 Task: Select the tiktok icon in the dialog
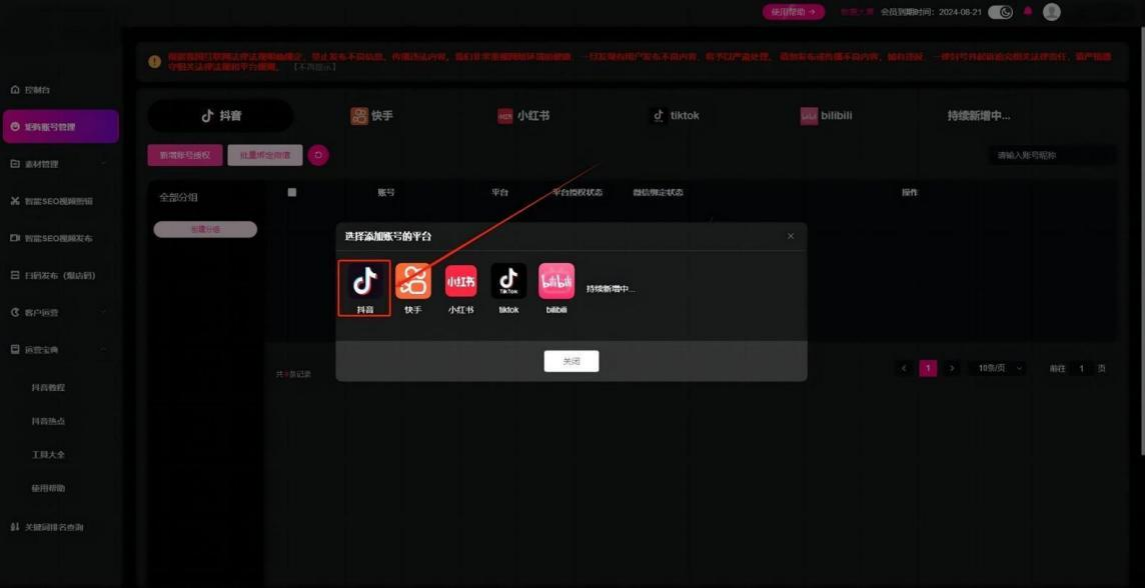(509, 282)
